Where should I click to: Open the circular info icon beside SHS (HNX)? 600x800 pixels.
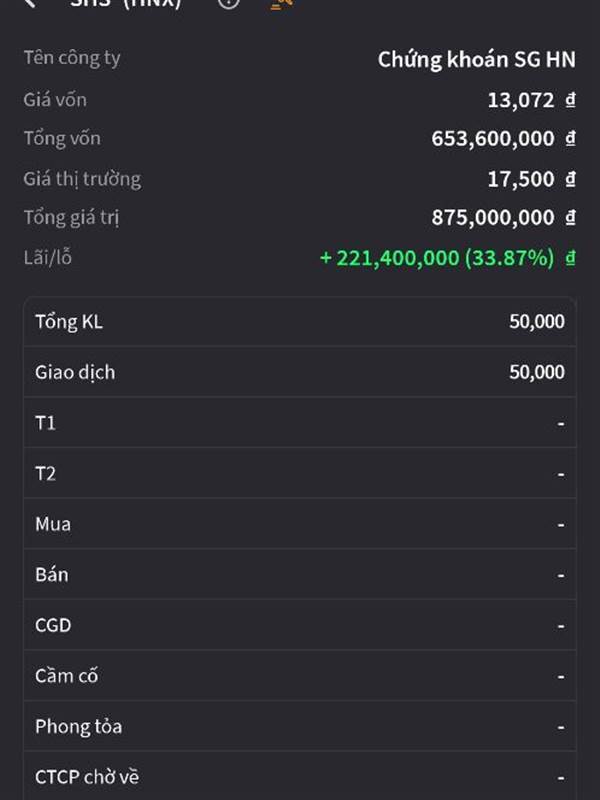click(x=229, y=3)
